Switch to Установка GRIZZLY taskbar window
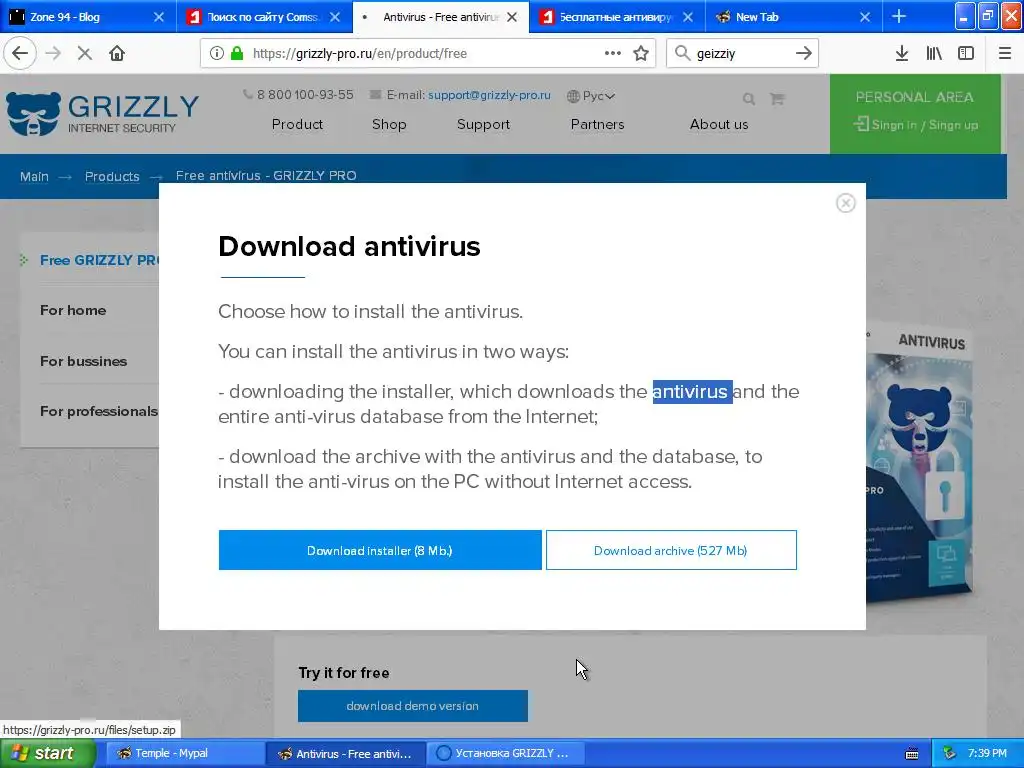1024x768 pixels. pos(505,754)
